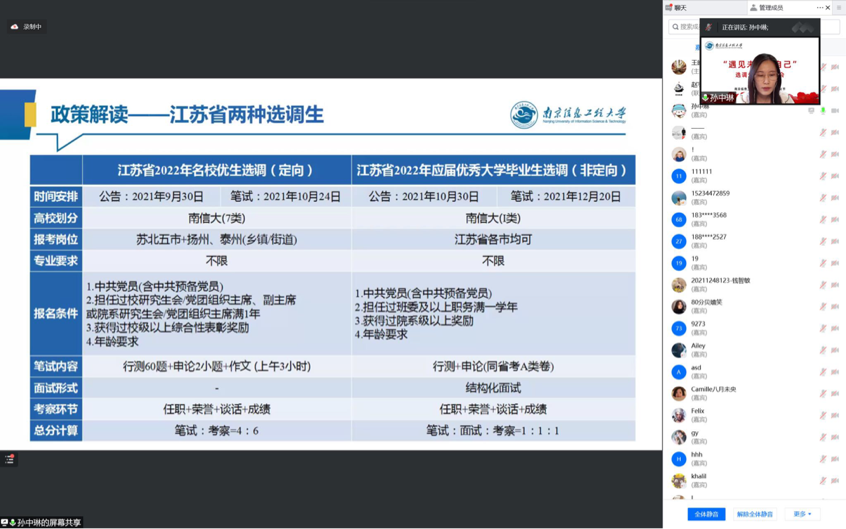Click avatar of member hhh
Viewport: 846px width, 529px height.
pyautogui.click(x=679, y=458)
